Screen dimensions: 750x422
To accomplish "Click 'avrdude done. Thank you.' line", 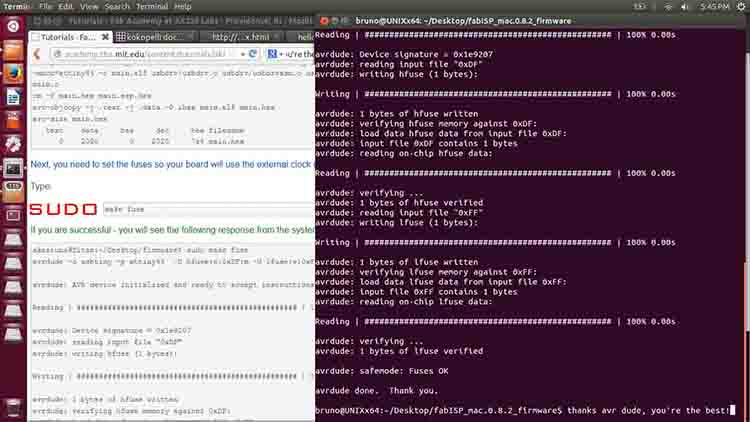I will (377, 390).
